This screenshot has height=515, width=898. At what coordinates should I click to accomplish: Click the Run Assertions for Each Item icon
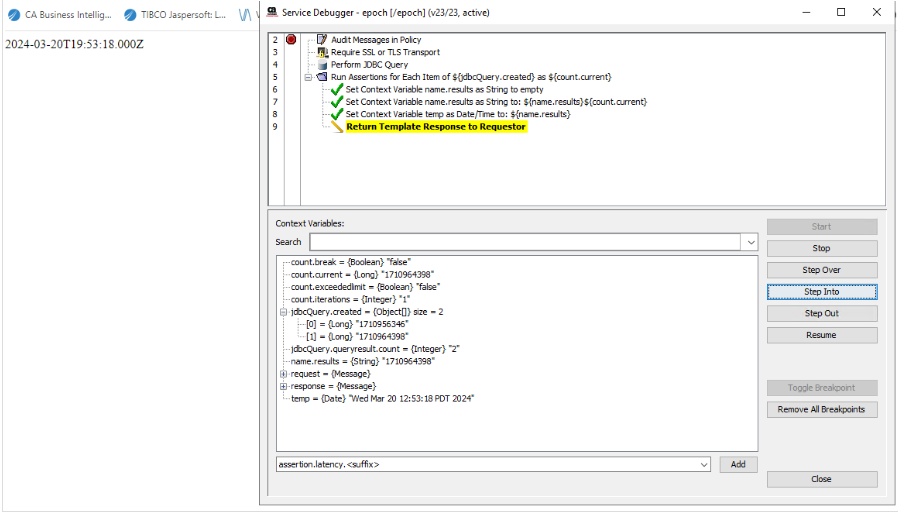(322, 77)
